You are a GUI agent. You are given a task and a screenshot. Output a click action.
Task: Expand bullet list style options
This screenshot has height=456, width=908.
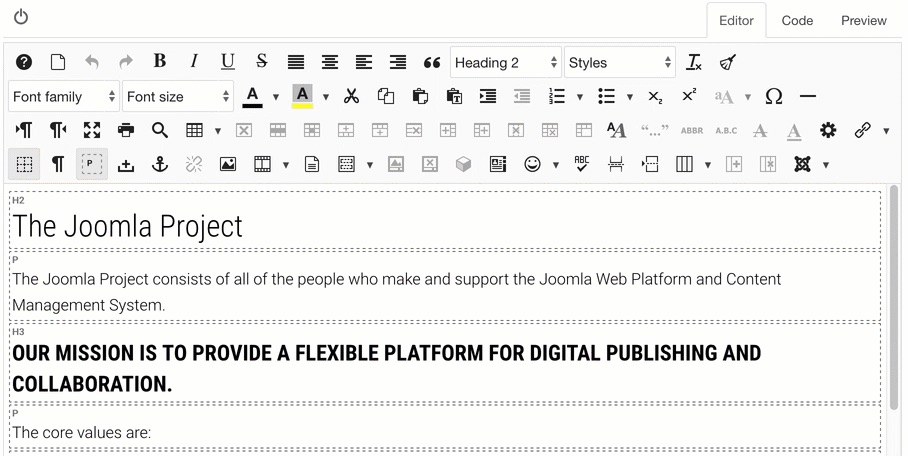(x=629, y=97)
